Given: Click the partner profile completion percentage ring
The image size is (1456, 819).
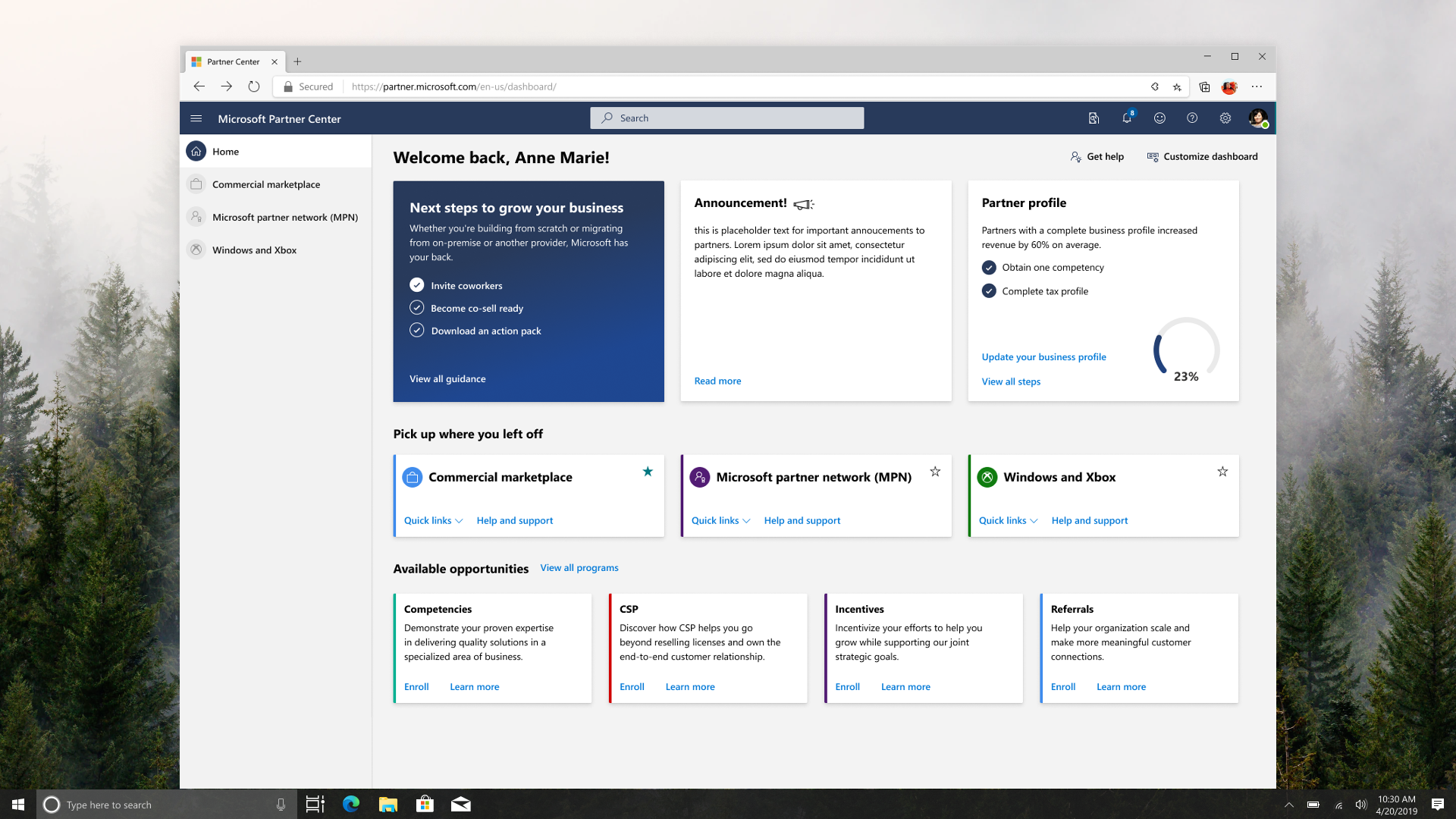Looking at the screenshot, I should 1187,350.
